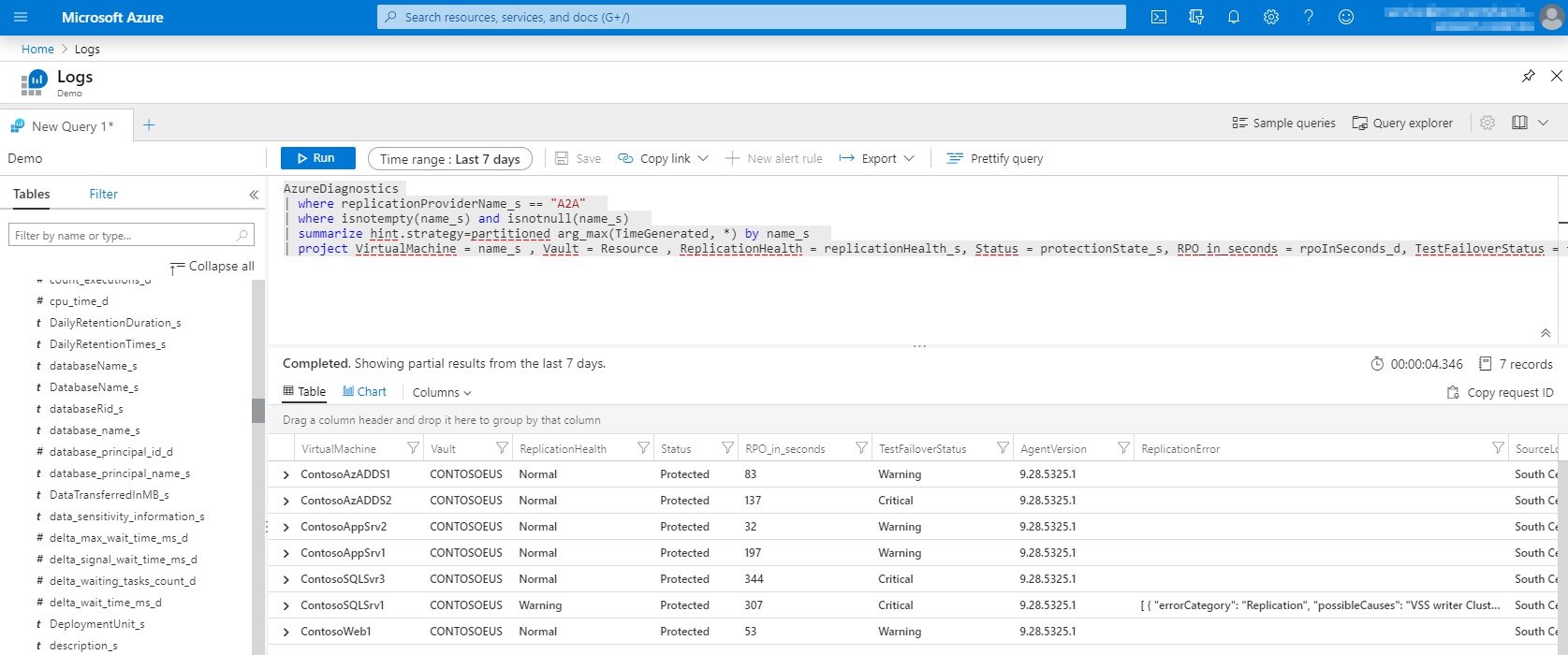This screenshot has width=1568, height=655.
Task: Select the DailyRetentionDuration_s field
Action: coord(115,323)
